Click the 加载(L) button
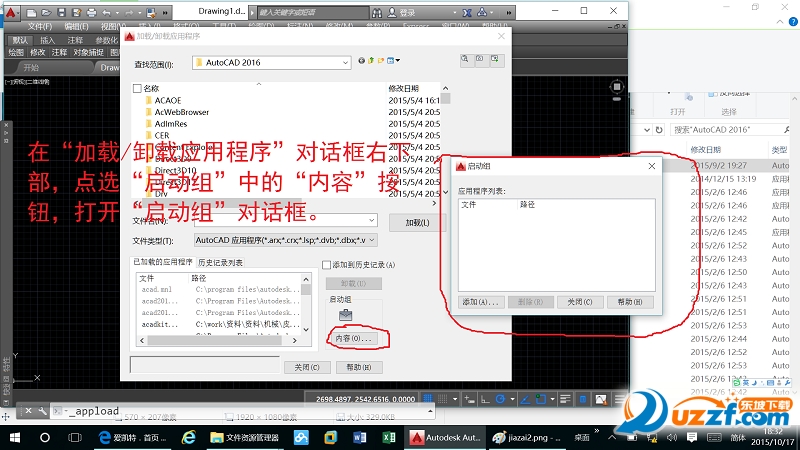Screen dimensions: 800x450 pyautogui.click(x=417, y=222)
